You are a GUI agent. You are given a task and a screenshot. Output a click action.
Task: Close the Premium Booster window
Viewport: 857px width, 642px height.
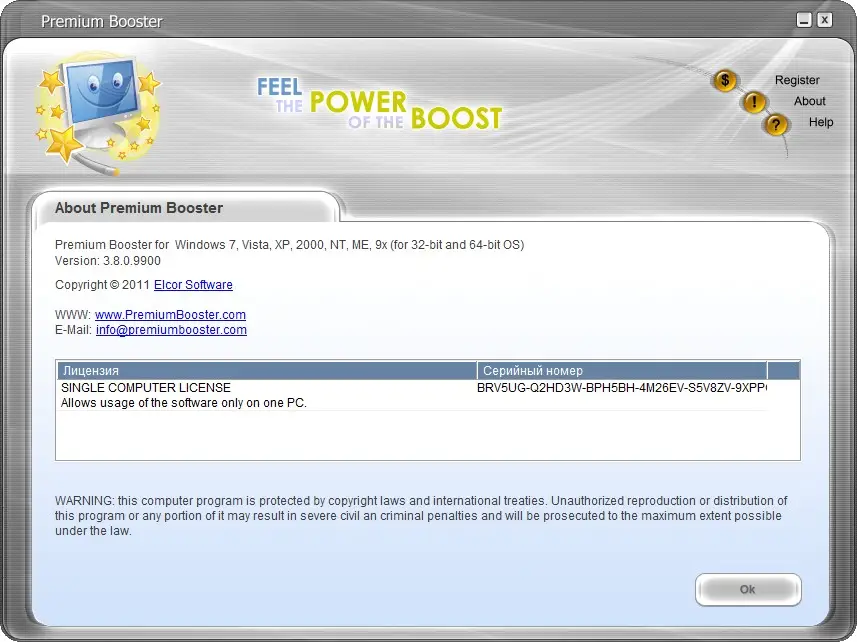click(825, 20)
